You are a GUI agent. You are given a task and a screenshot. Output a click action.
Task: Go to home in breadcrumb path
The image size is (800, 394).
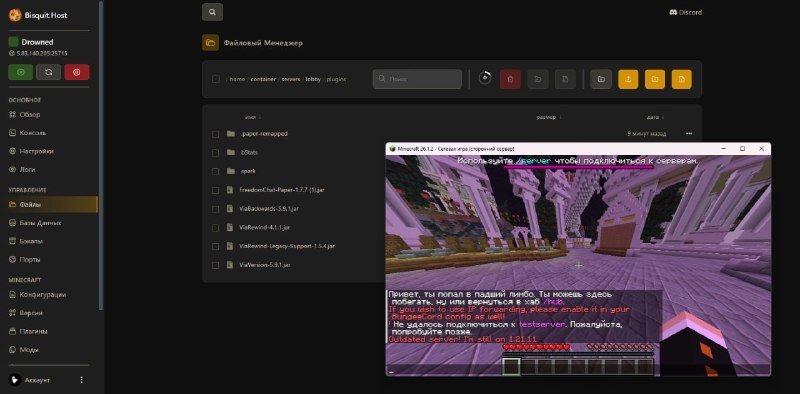coord(237,79)
